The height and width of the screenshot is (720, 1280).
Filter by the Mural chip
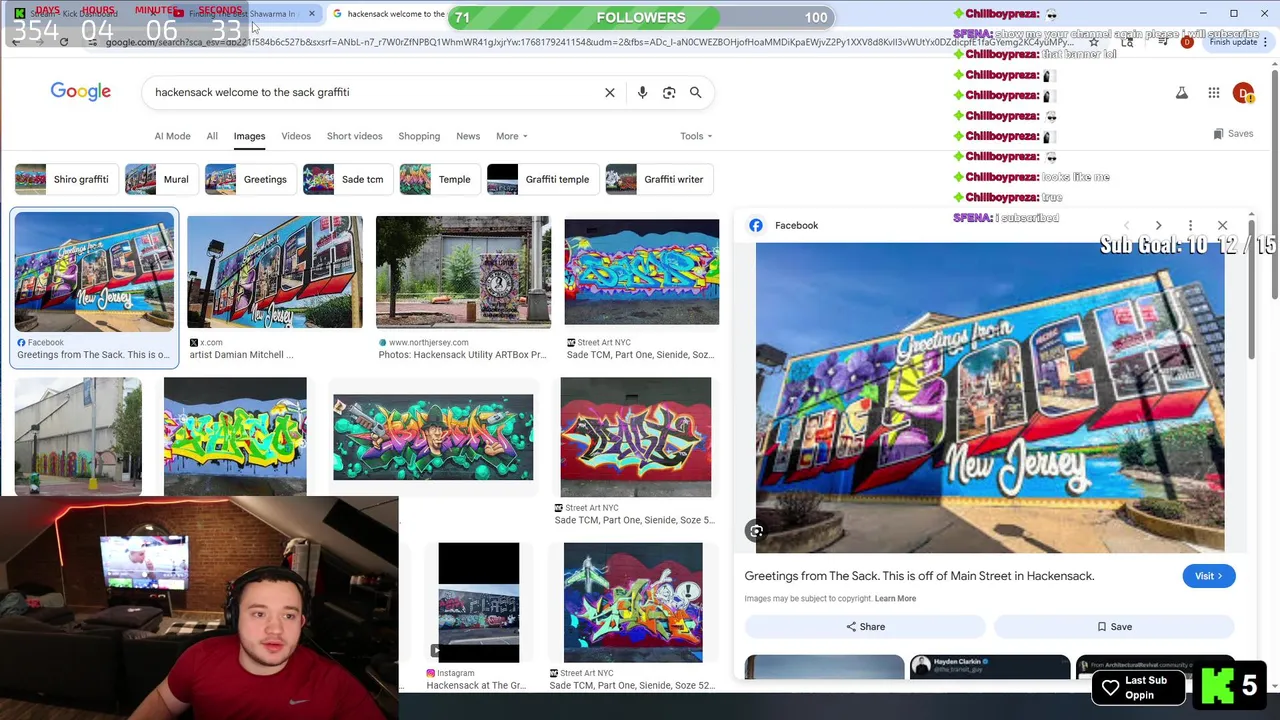click(x=160, y=179)
